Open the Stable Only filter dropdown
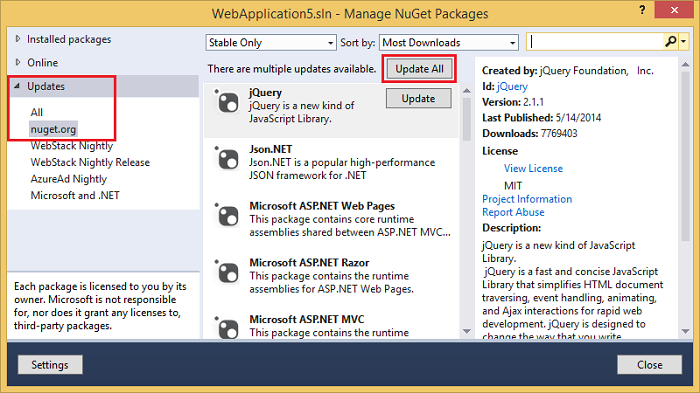 (x=271, y=42)
